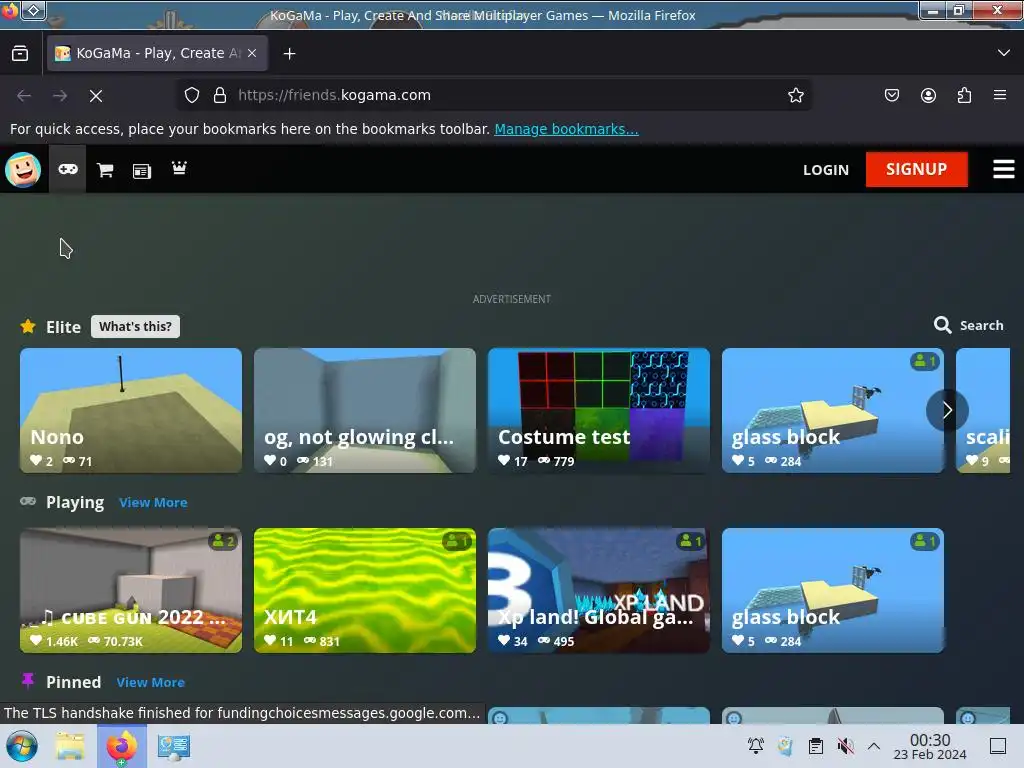Viewport: 1024px width, 768px height.
Task: Open Firefox account icon
Action: pyautogui.click(x=928, y=95)
